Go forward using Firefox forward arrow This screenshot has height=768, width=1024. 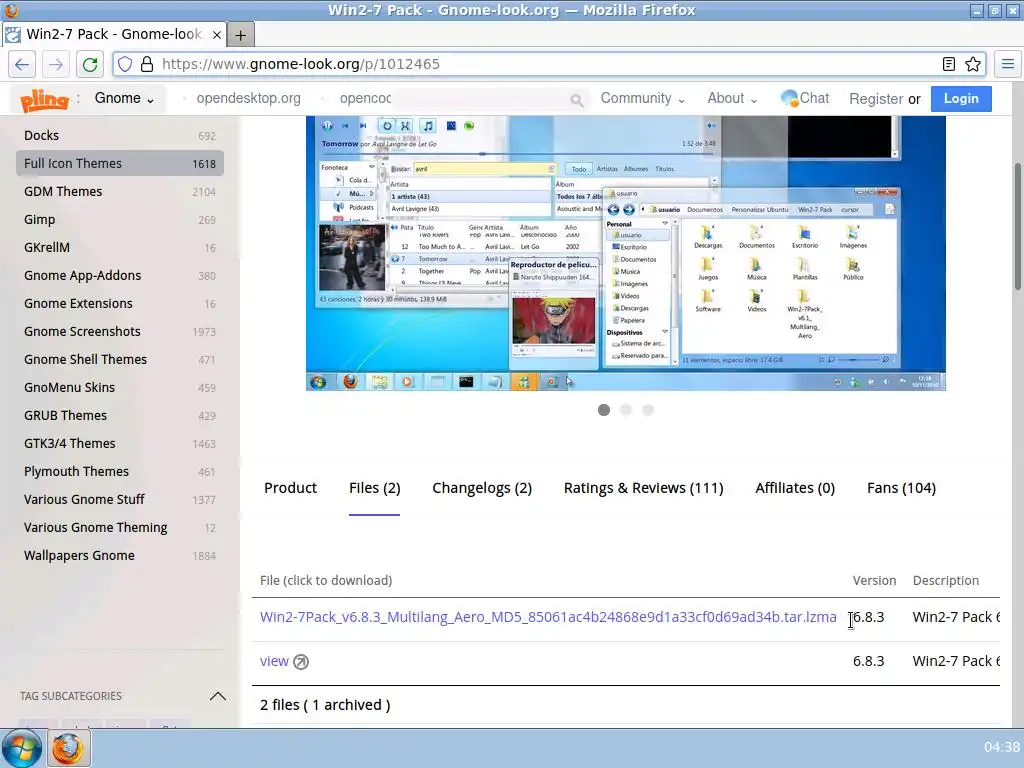tap(56, 64)
